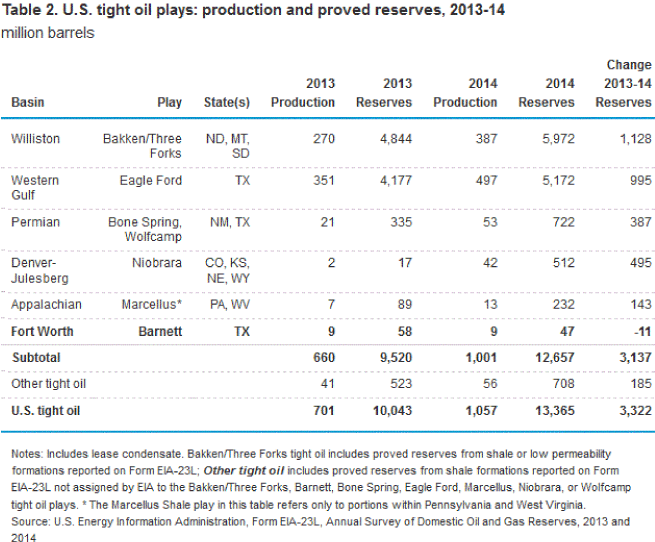Image resolution: width=655 pixels, height=542 pixels.
Task: Click the '2013 Production' column header
Action: click(303, 92)
